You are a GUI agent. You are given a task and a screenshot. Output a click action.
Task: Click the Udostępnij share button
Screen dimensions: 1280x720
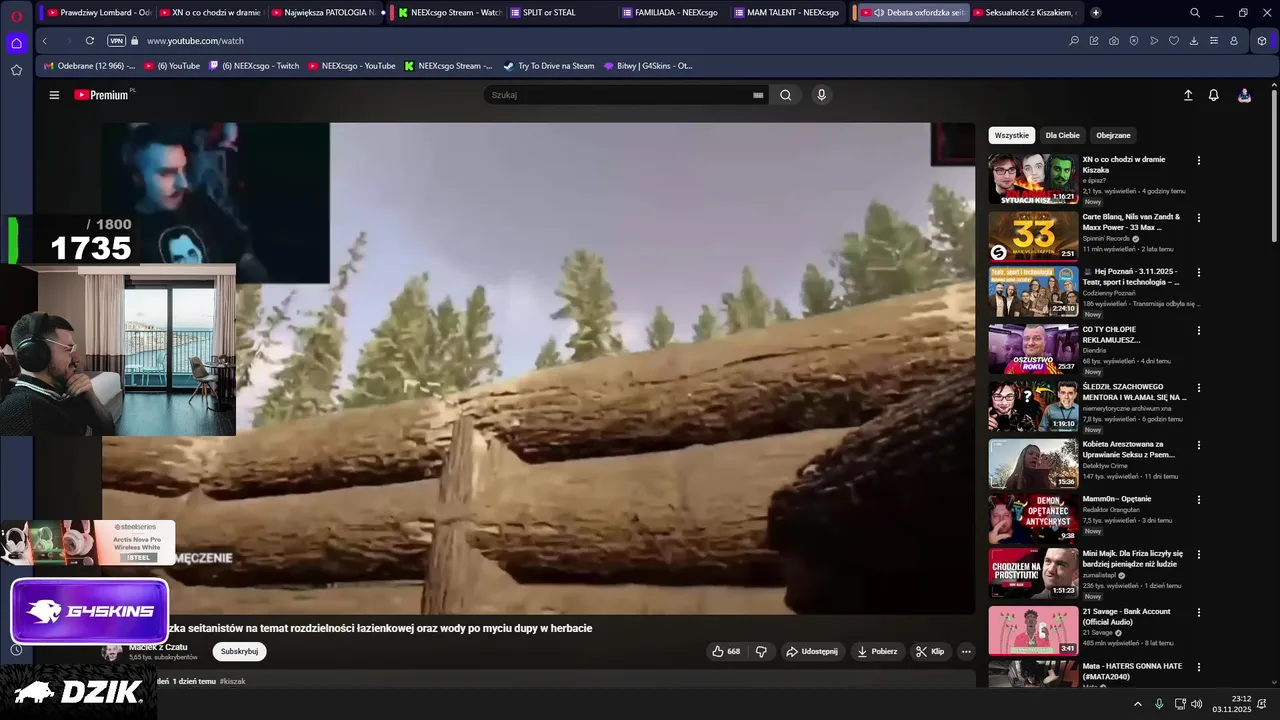tap(812, 652)
